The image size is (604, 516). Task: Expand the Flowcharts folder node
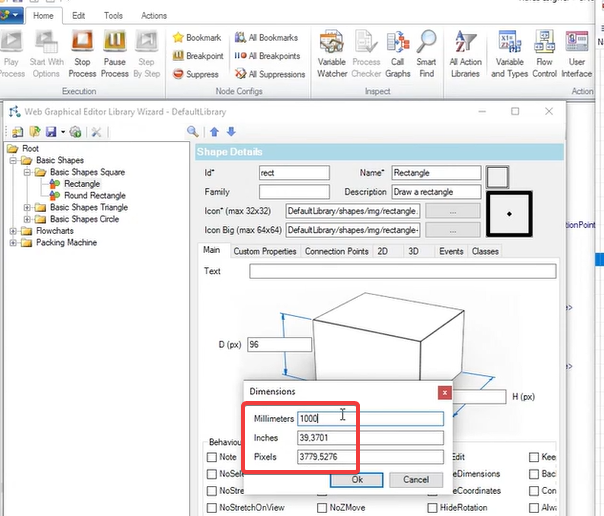click(x=13, y=231)
